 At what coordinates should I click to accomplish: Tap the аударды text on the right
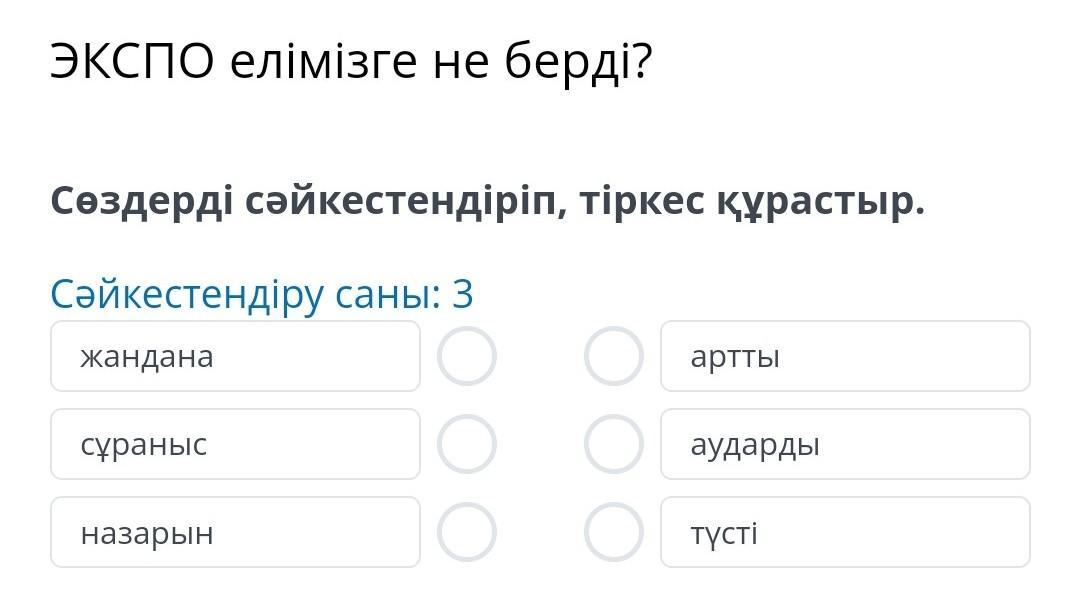pos(755,445)
